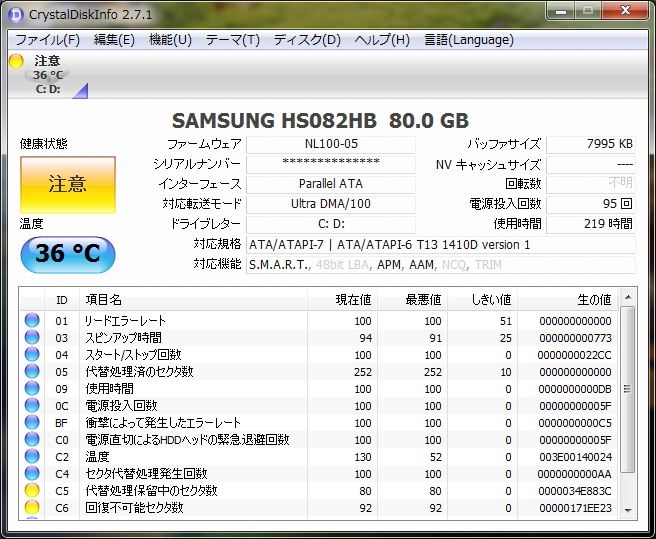
Task: Click the yellow warning icon for attribute C6
Action: (x=32, y=508)
